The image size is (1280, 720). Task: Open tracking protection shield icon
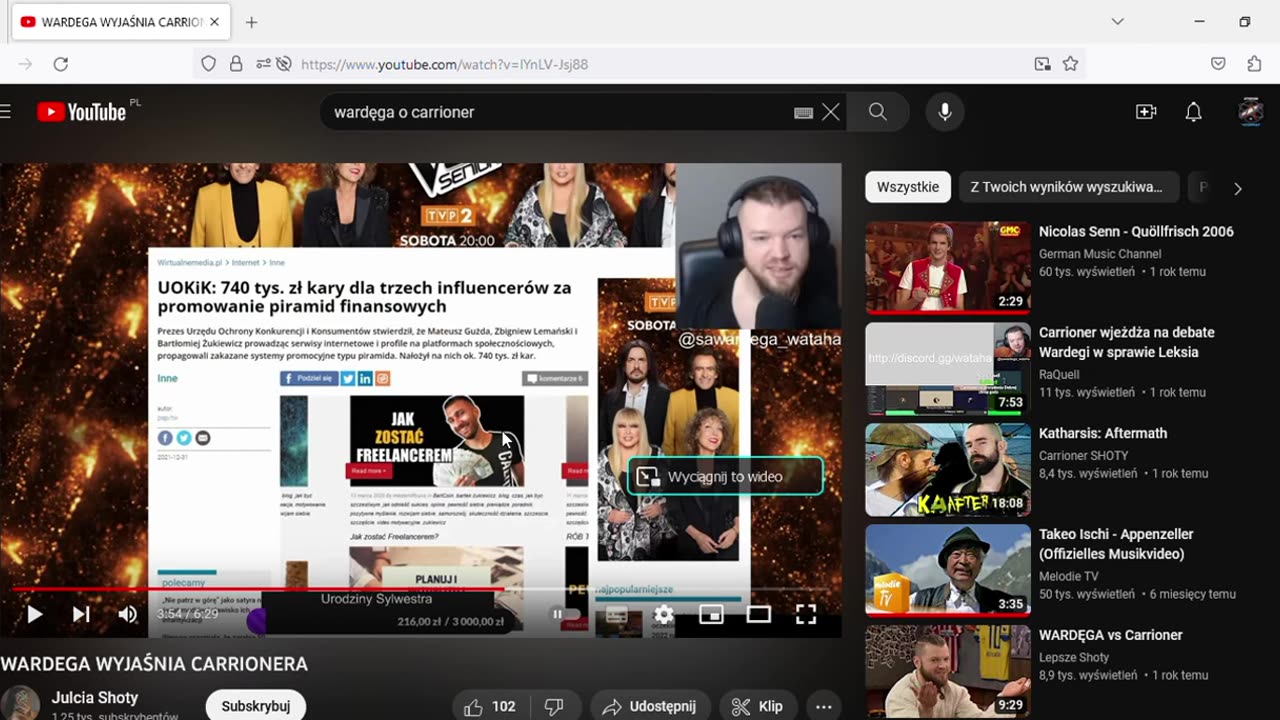coord(208,64)
